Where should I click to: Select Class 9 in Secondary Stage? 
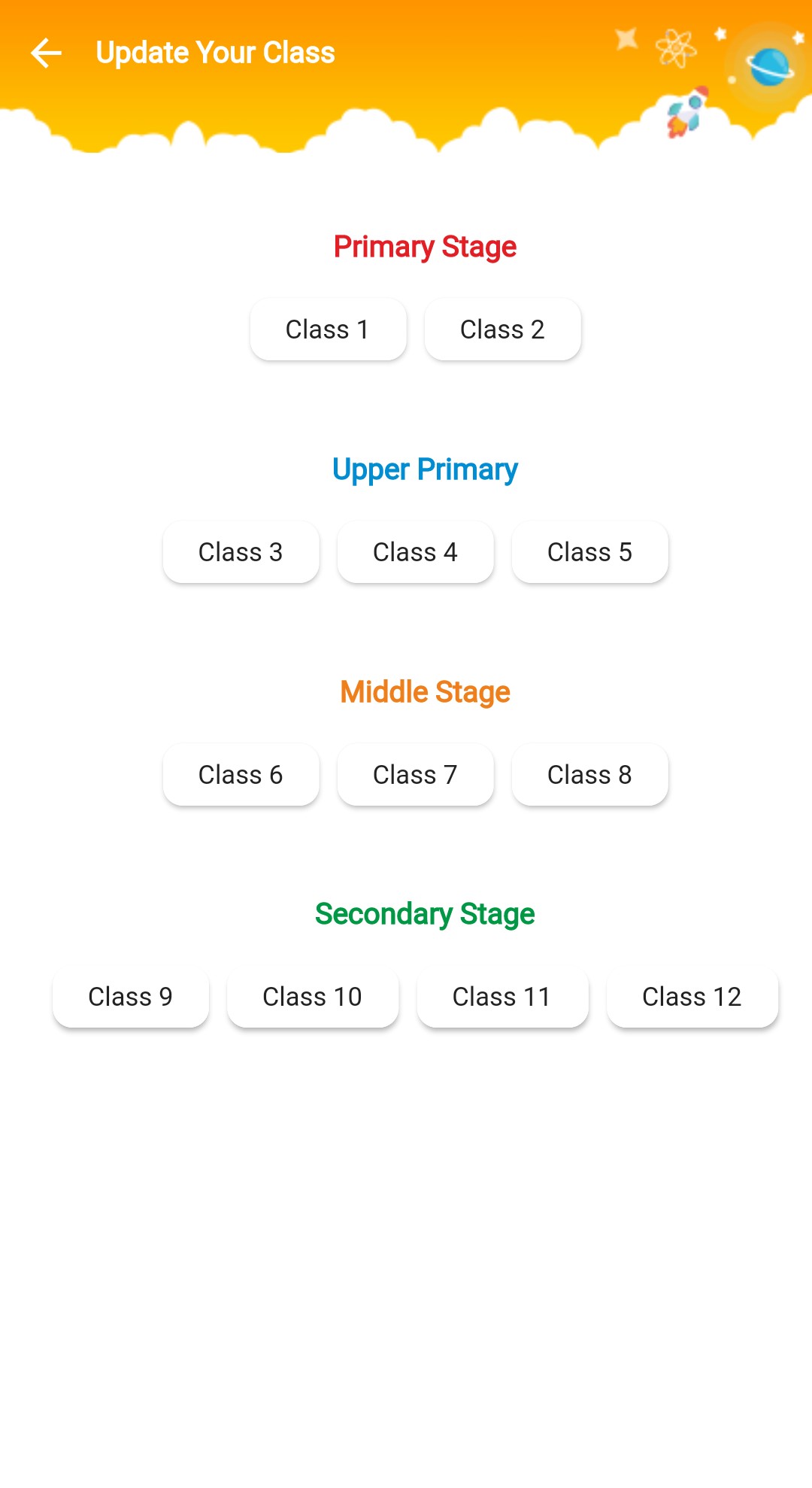(x=131, y=997)
